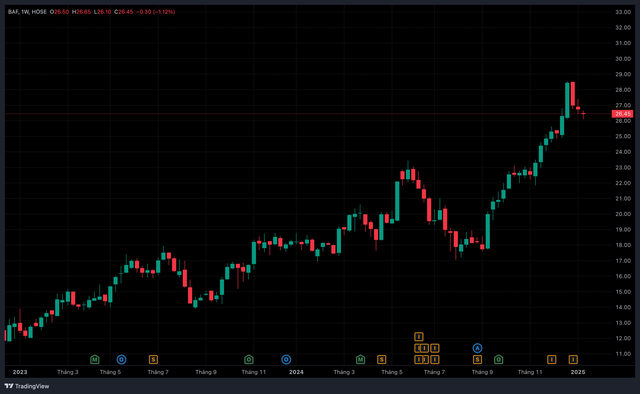Screen dimensions: 640x394
Task: Click the open value O26.50 in the header
Action: pos(60,12)
